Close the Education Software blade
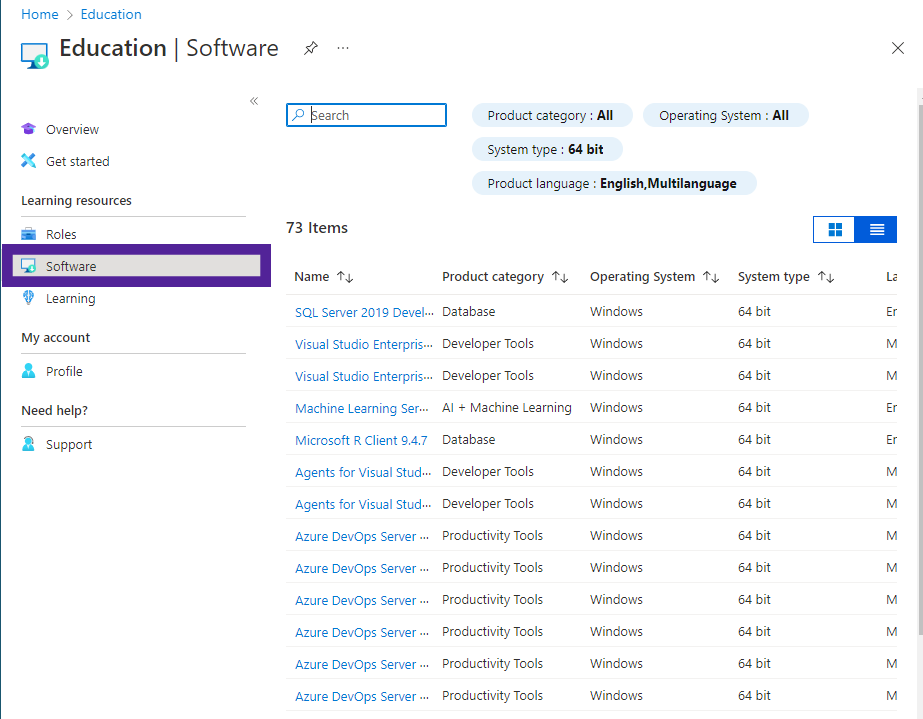The width and height of the screenshot is (923, 719). (x=897, y=48)
